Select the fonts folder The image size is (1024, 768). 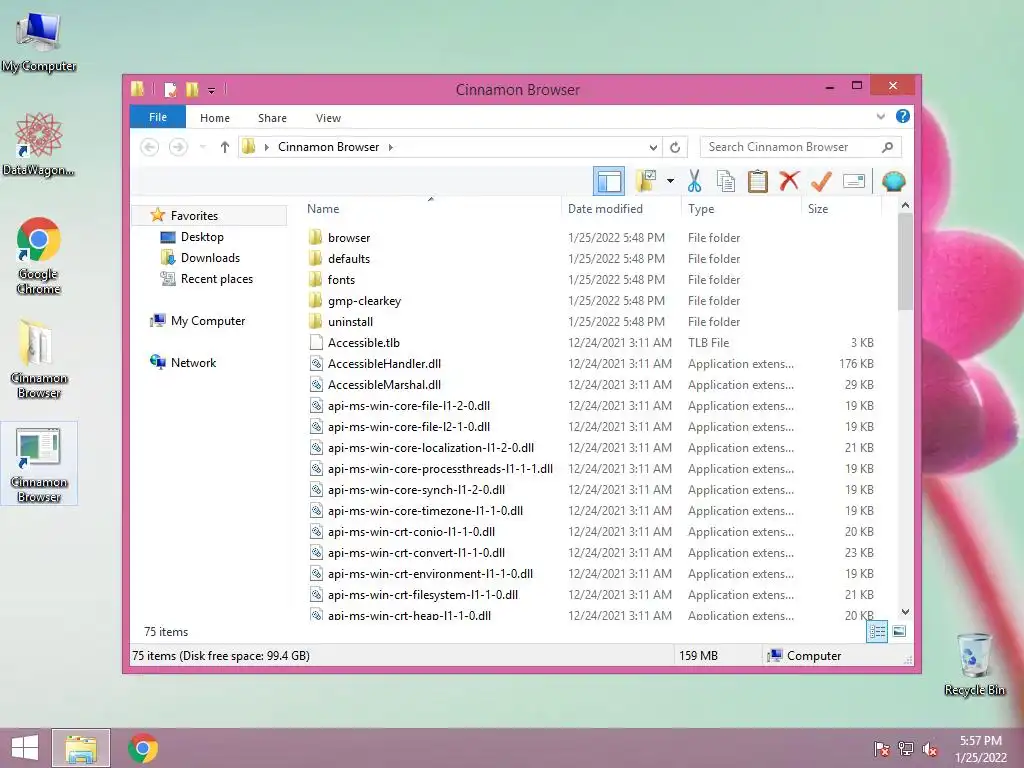point(341,280)
